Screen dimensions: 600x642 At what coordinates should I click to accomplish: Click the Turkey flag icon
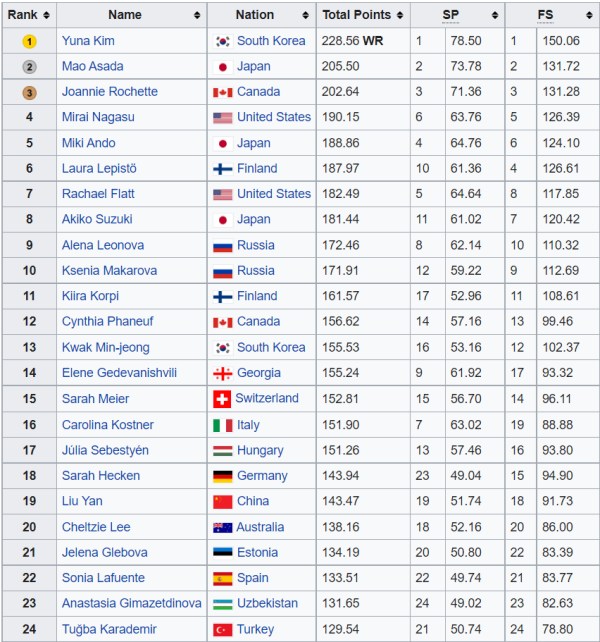(222, 630)
